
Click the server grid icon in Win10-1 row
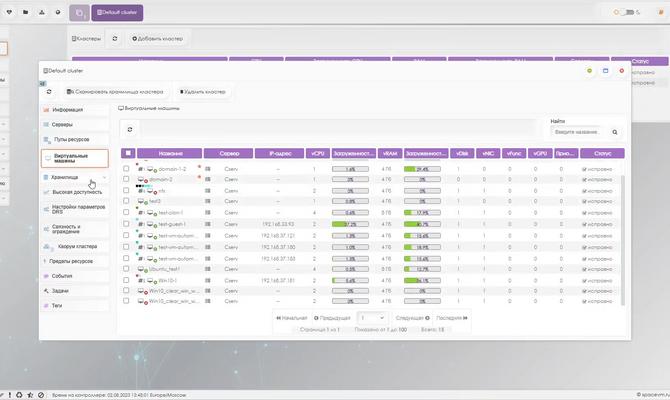tap(208, 281)
